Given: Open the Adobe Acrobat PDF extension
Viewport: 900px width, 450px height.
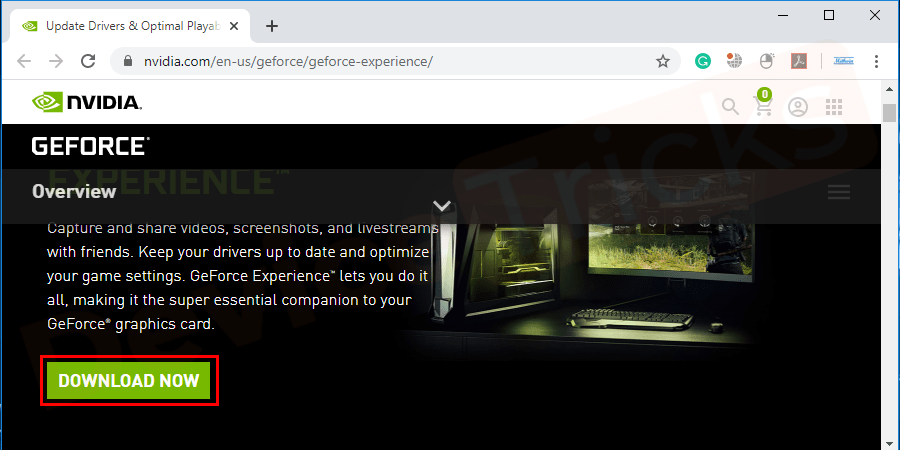Looking at the screenshot, I should click(x=799, y=61).
